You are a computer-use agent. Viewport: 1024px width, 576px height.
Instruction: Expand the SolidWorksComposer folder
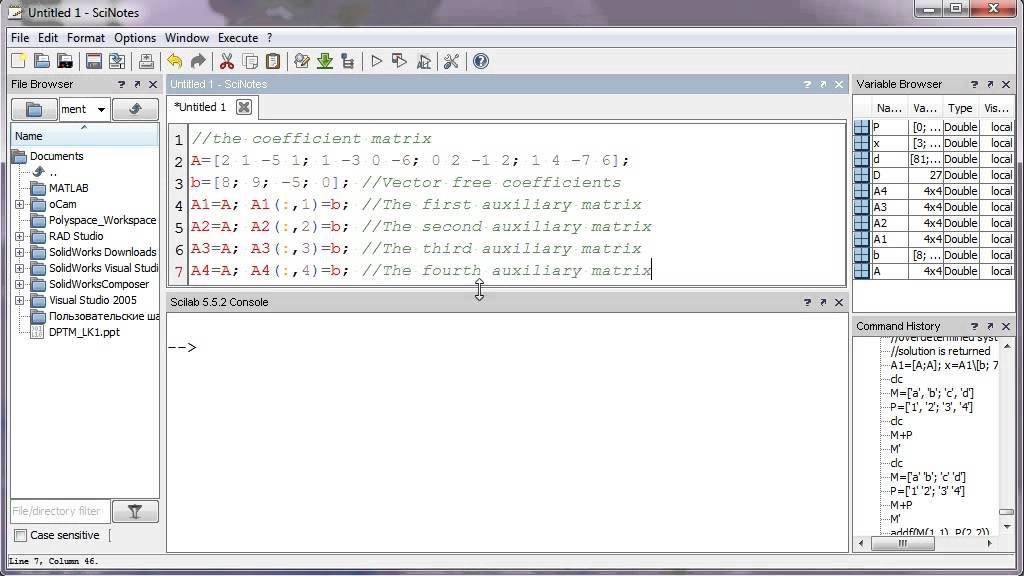[x=20, y=285]
